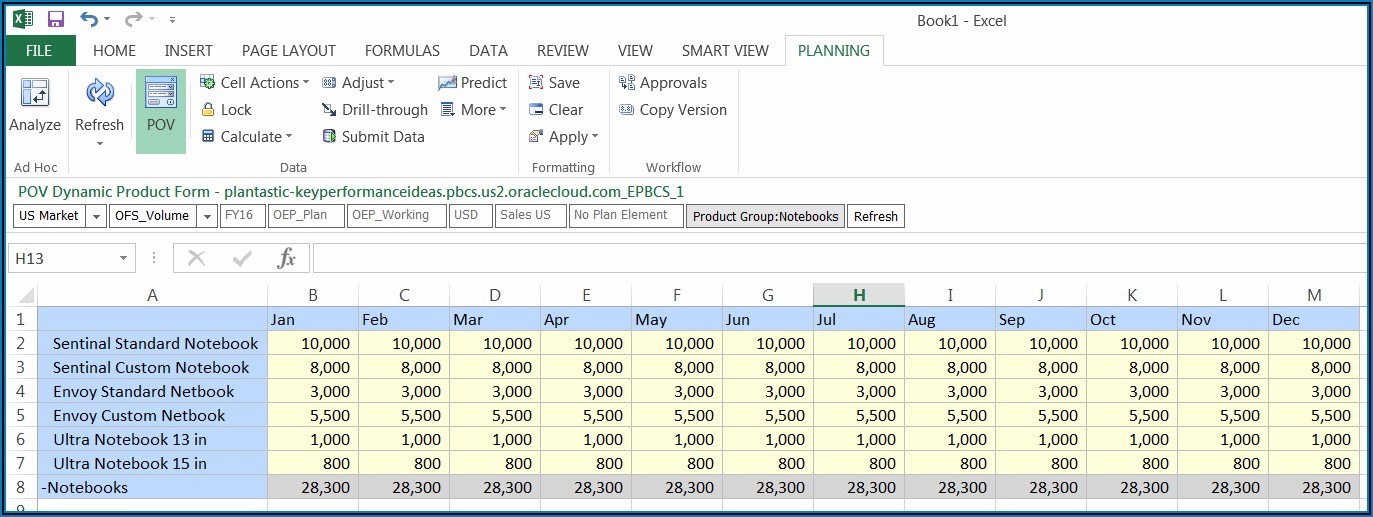
Task: Click the POV bar Refresh button
Action: (x=875, y=216)
